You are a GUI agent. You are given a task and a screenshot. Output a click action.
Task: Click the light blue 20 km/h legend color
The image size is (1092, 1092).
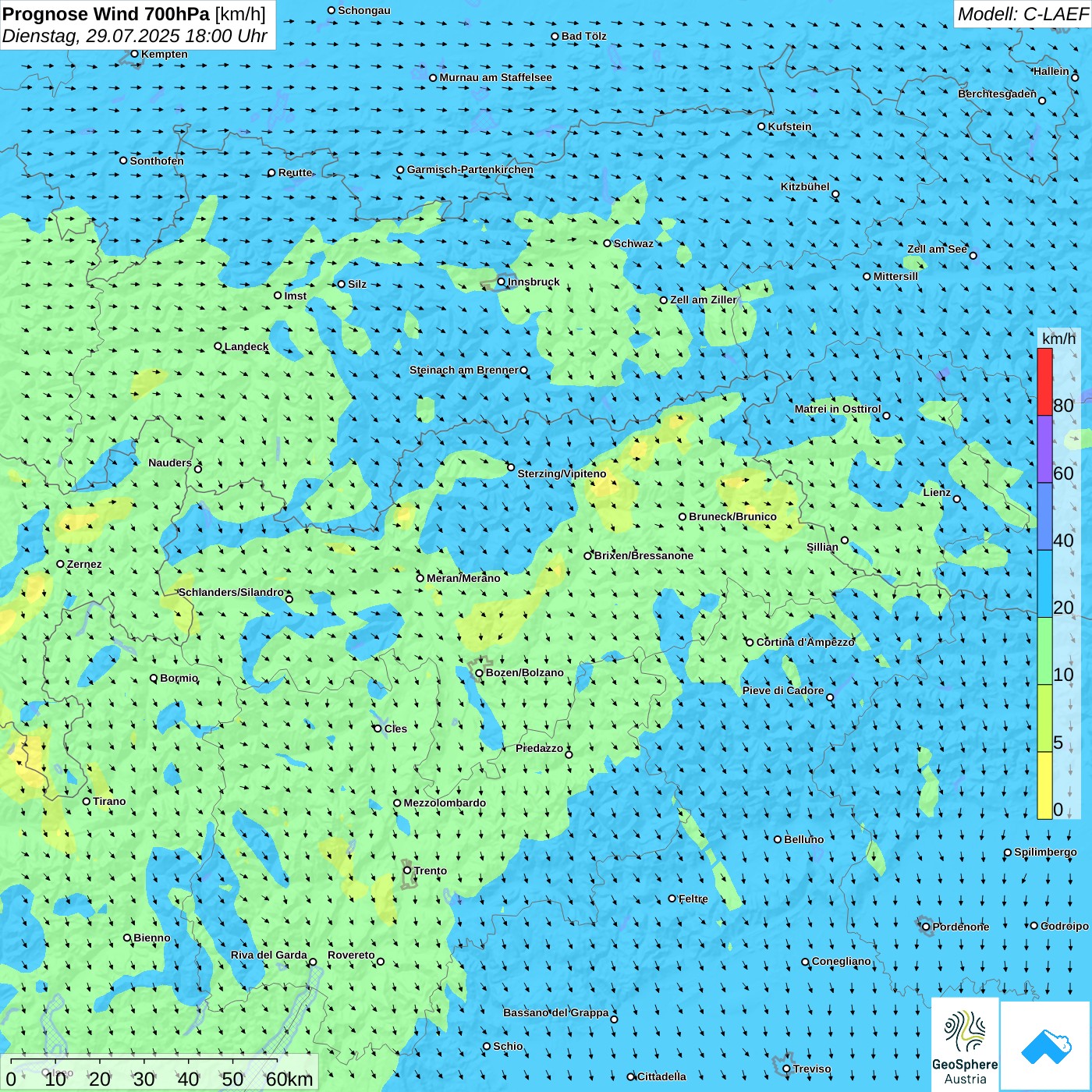[x=1044, y=584]
